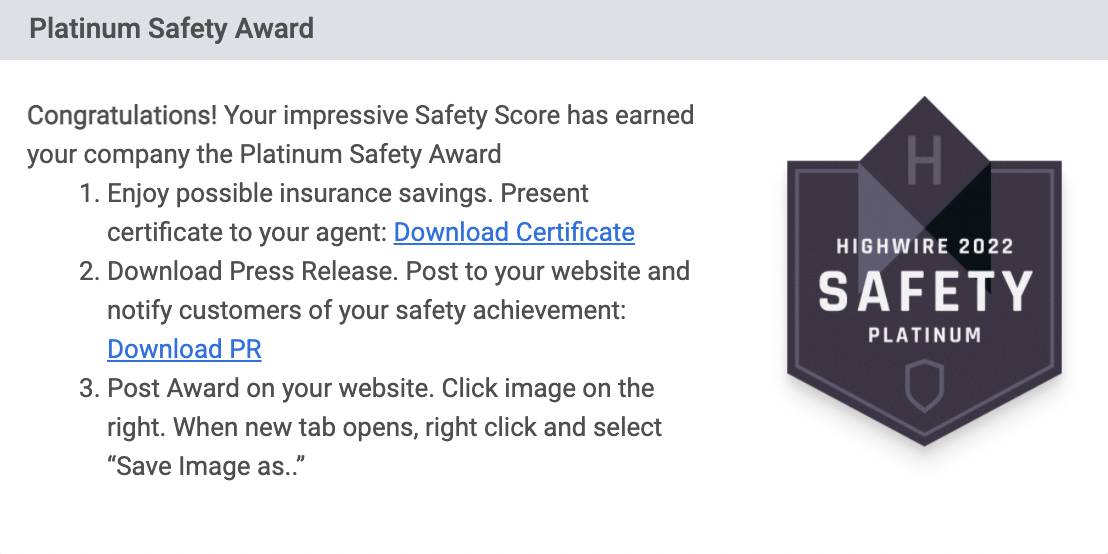
Task: Click list item one about insurance savings
Action: (x=357, y=213)
